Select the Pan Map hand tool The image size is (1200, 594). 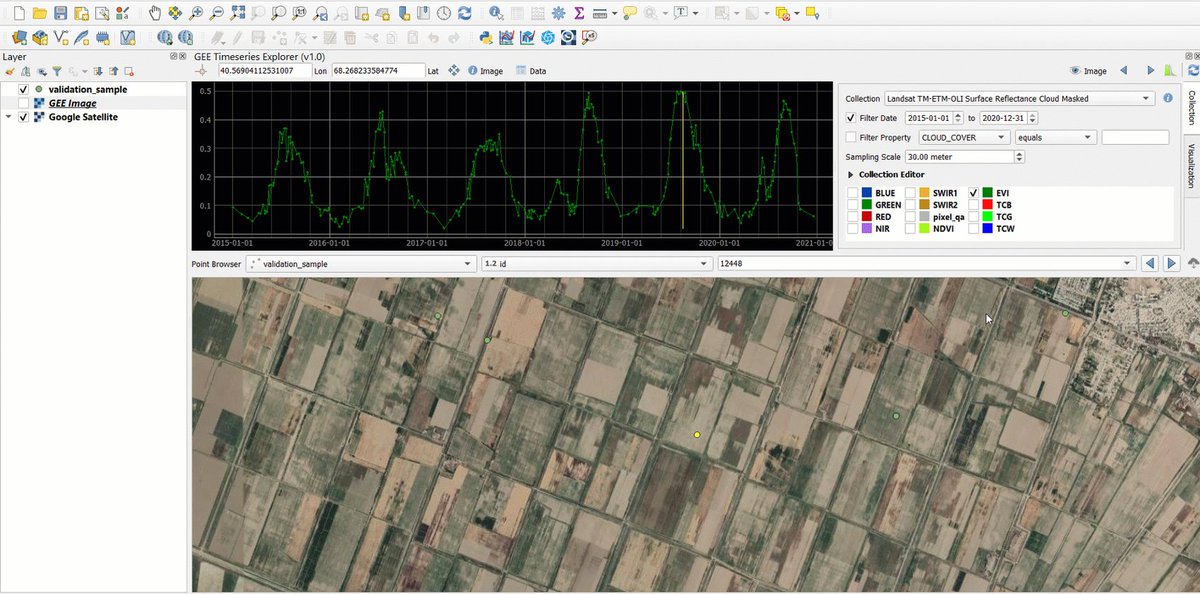coord(153,13)
